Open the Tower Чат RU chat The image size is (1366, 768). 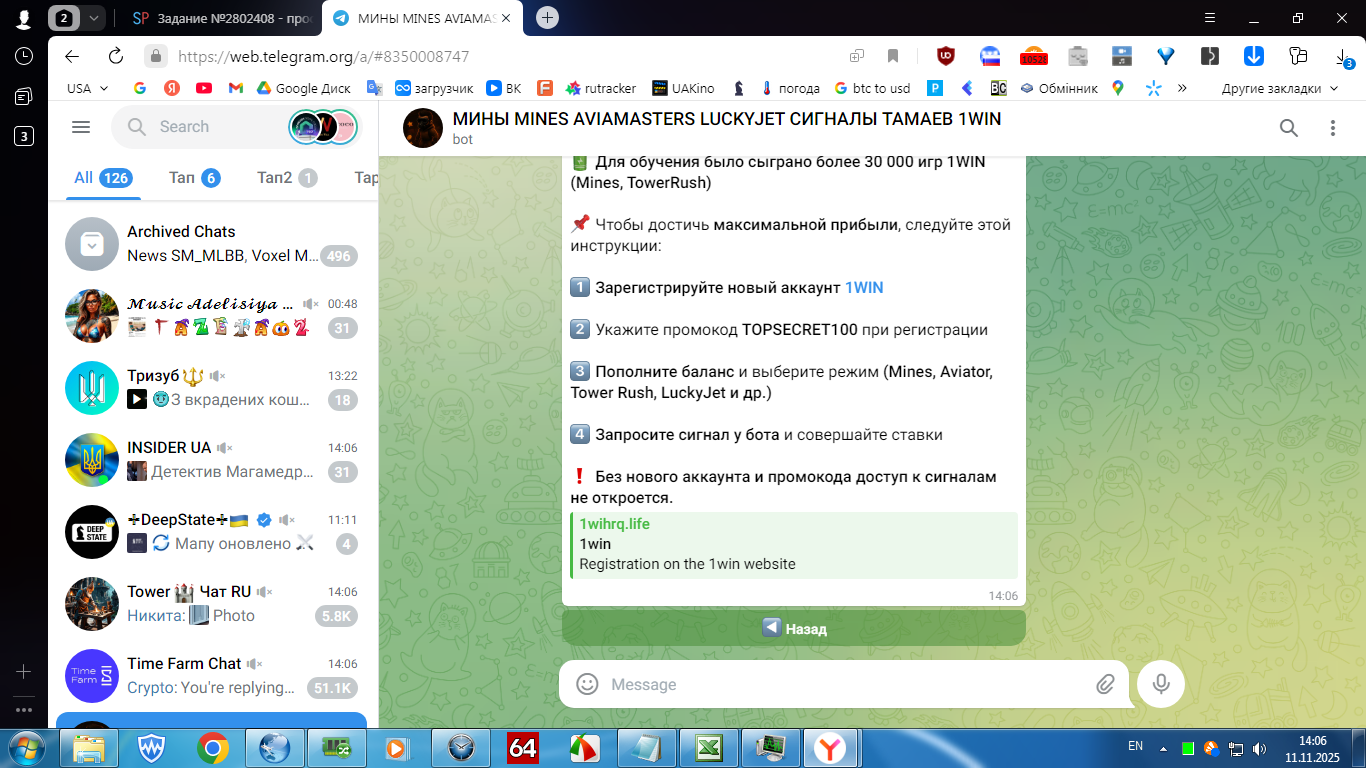tap(212, 604)
